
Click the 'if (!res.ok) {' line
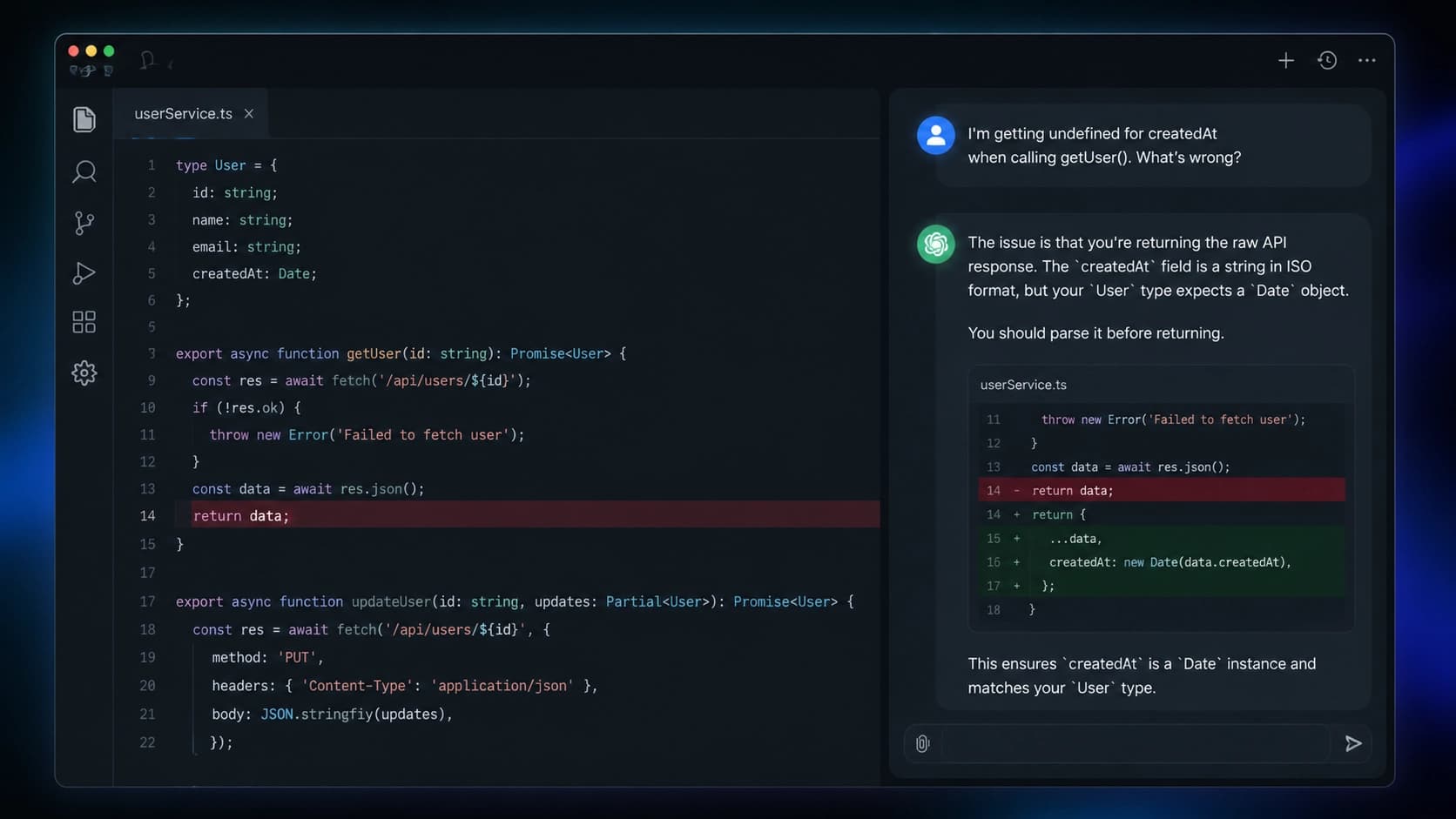pyautogui.click(x=246, y=407)
